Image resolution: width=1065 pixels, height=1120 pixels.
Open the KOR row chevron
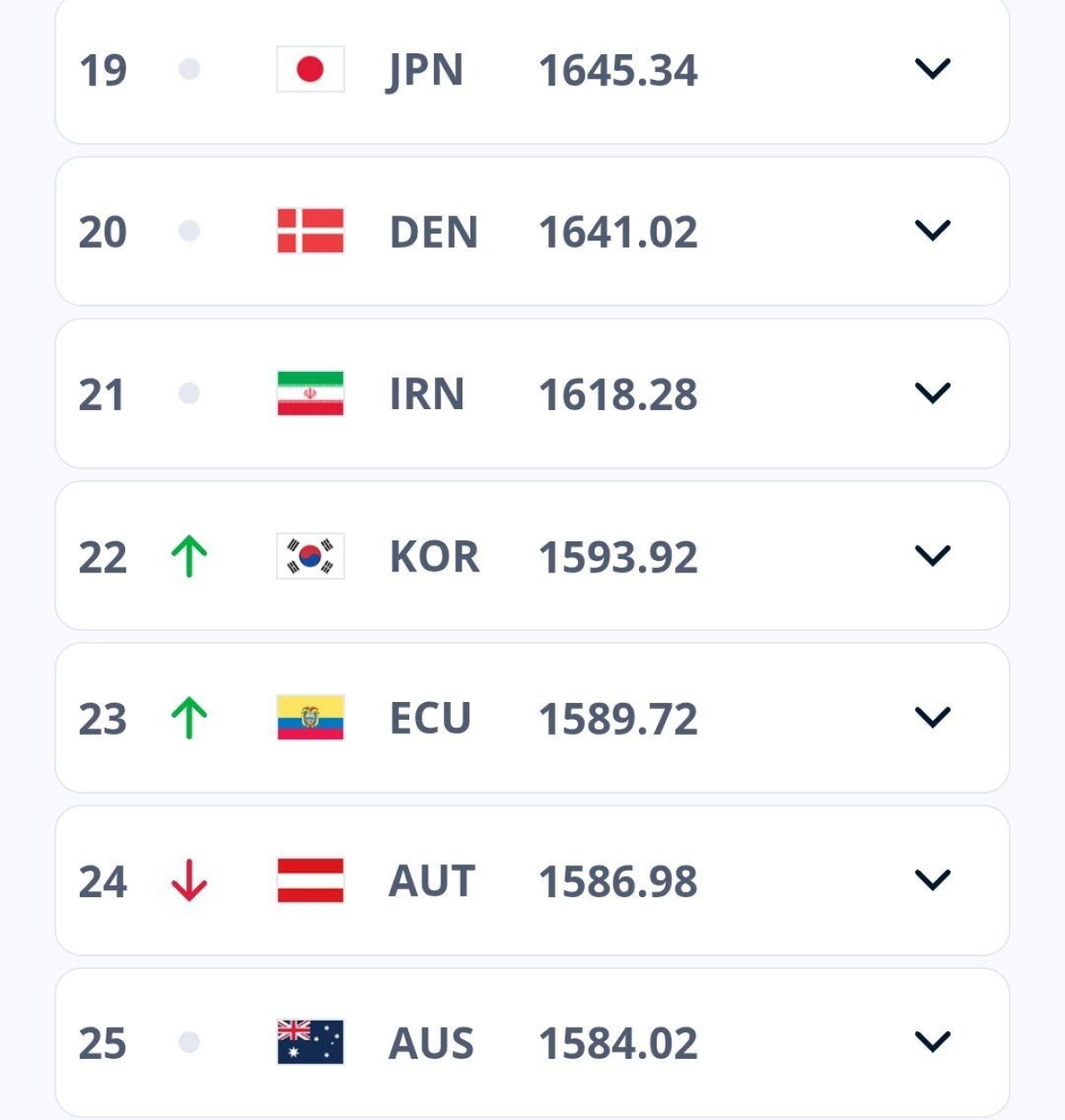(x=932, y=556)
